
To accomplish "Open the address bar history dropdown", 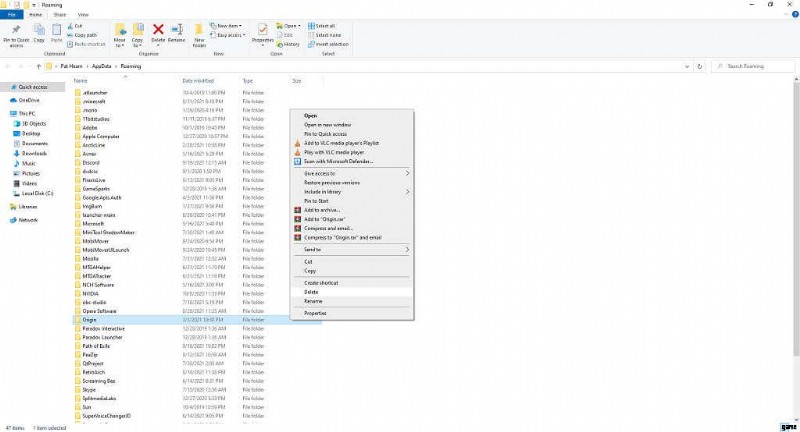I will (x=687, y=66).
